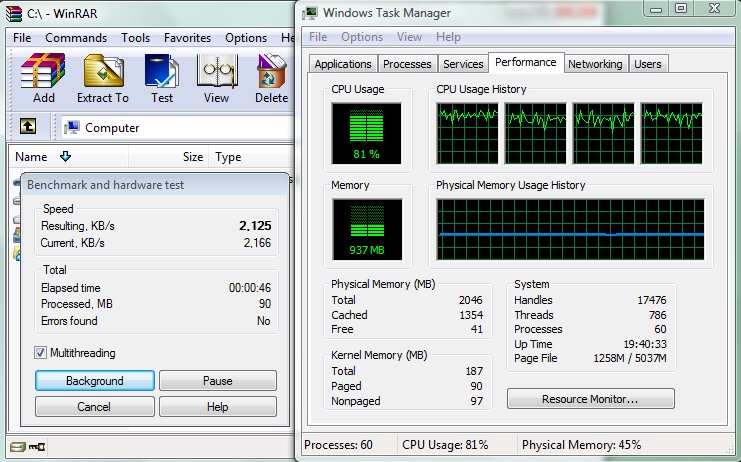Click the first CPU usage history graph

(x=467, y=133)
